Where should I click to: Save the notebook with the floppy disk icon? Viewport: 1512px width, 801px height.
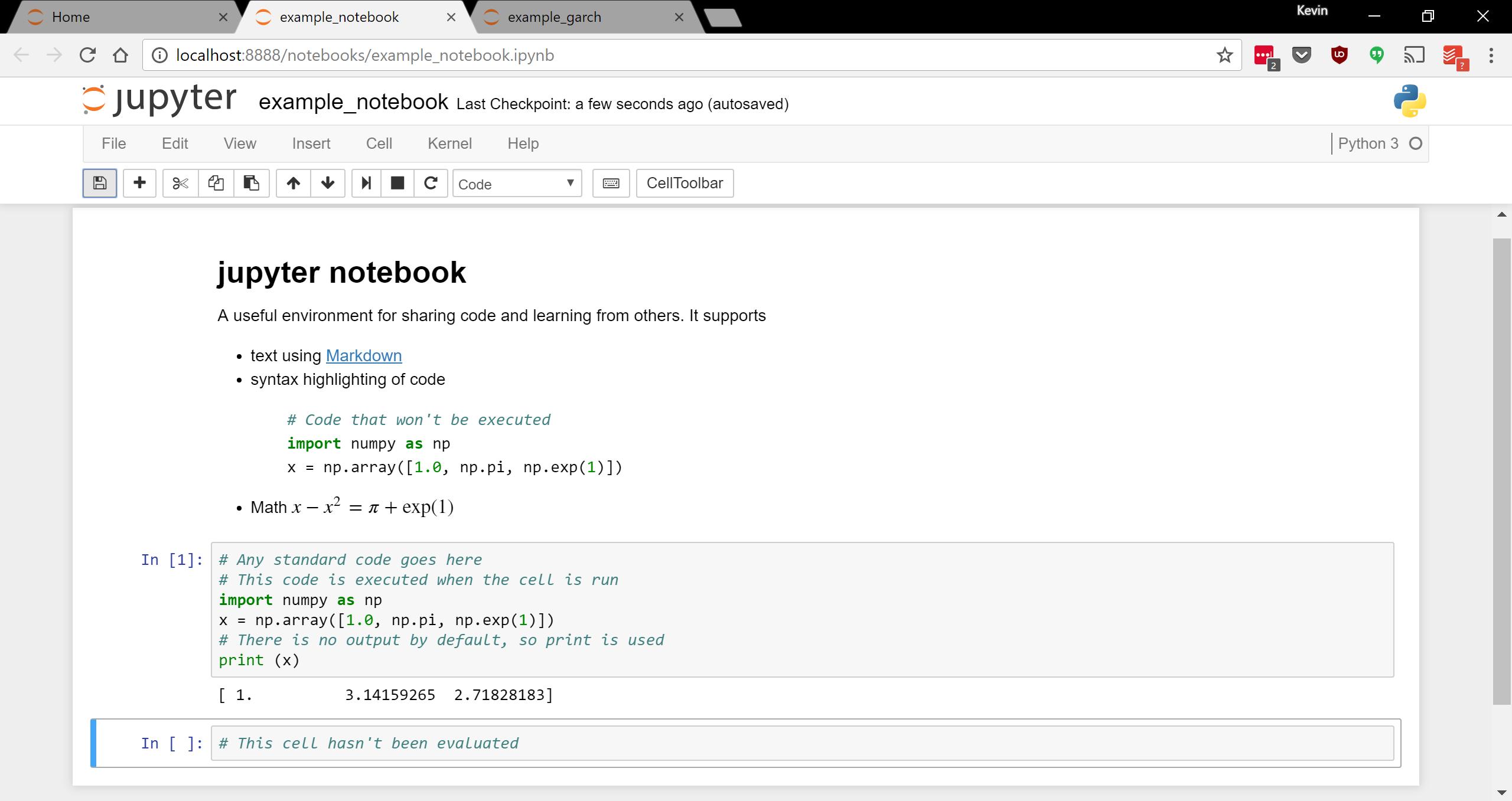click(99, 183)
